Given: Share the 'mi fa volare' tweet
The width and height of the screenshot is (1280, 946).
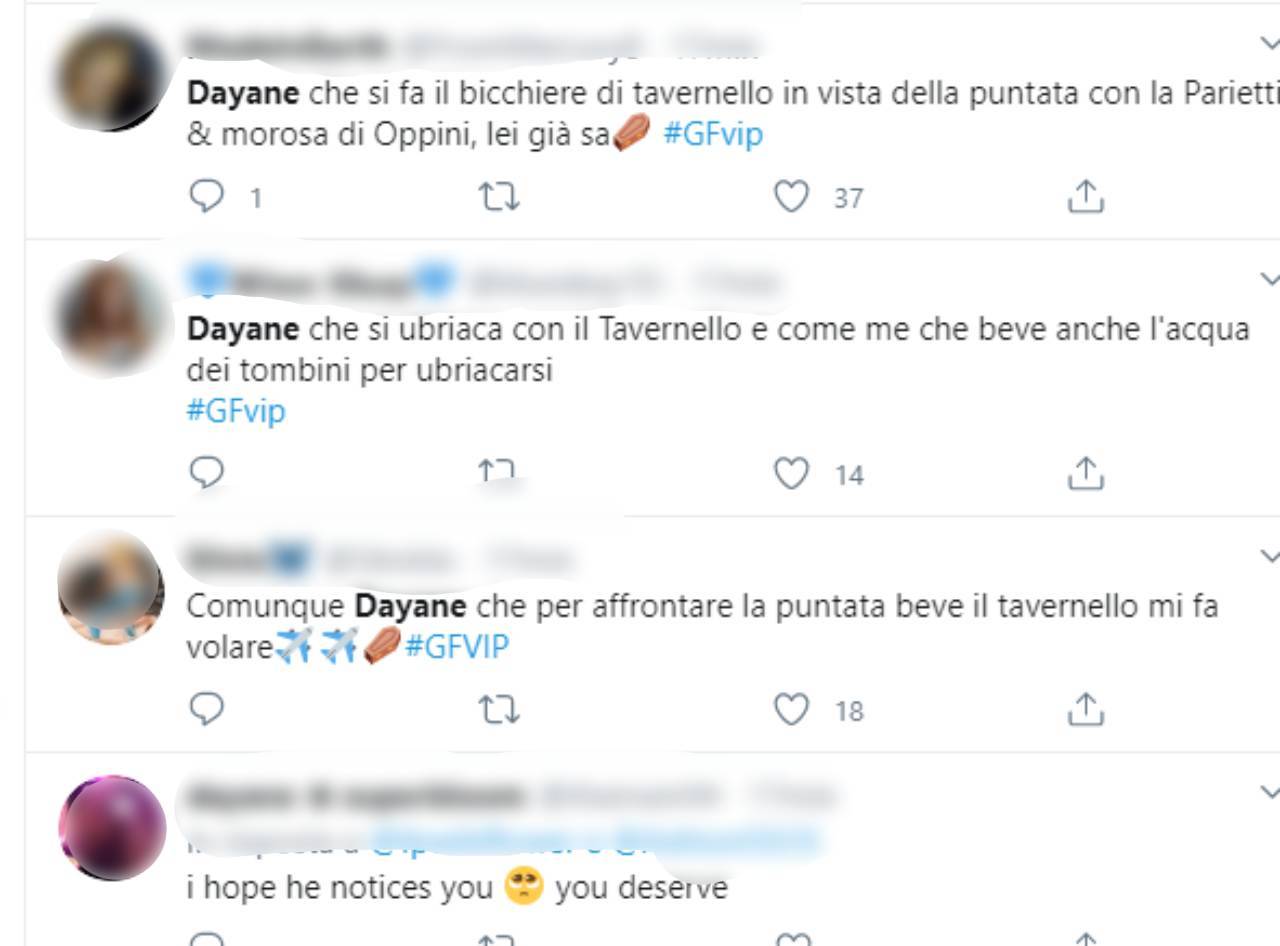Looking at the screenshot, I should 1085,710.
